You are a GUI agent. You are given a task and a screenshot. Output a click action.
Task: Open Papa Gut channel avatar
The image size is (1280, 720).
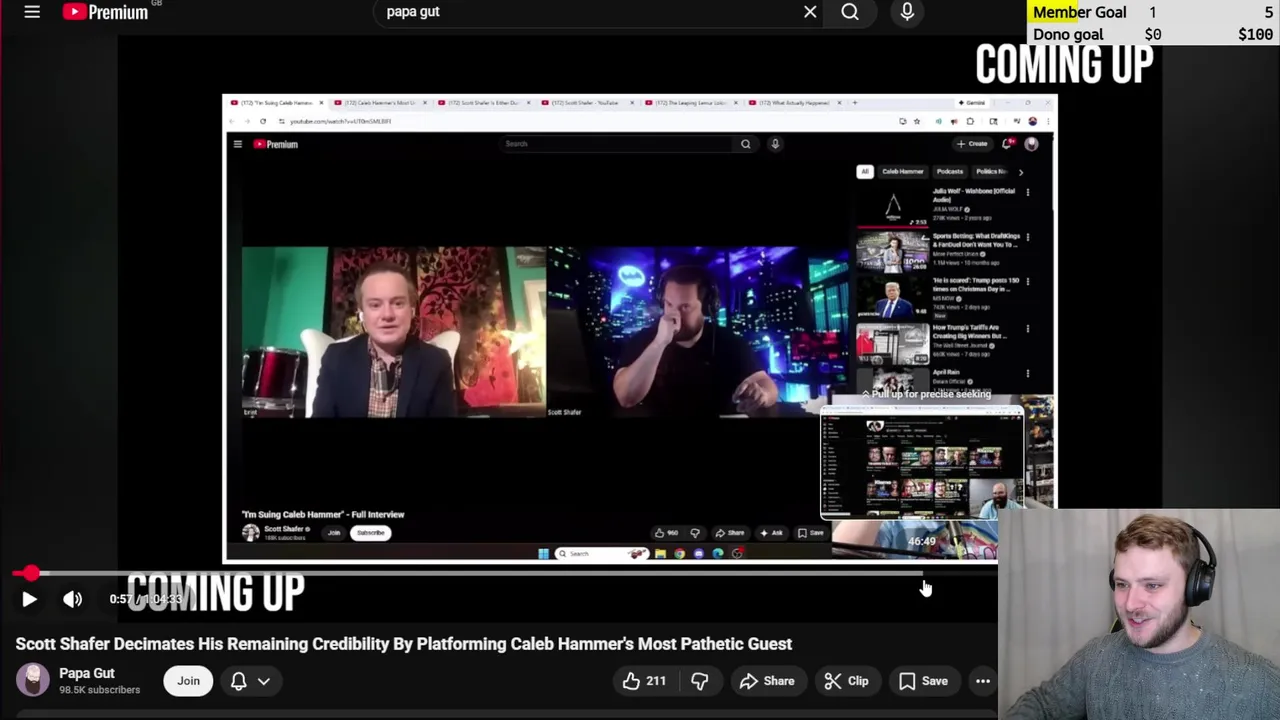pos(32,680)
